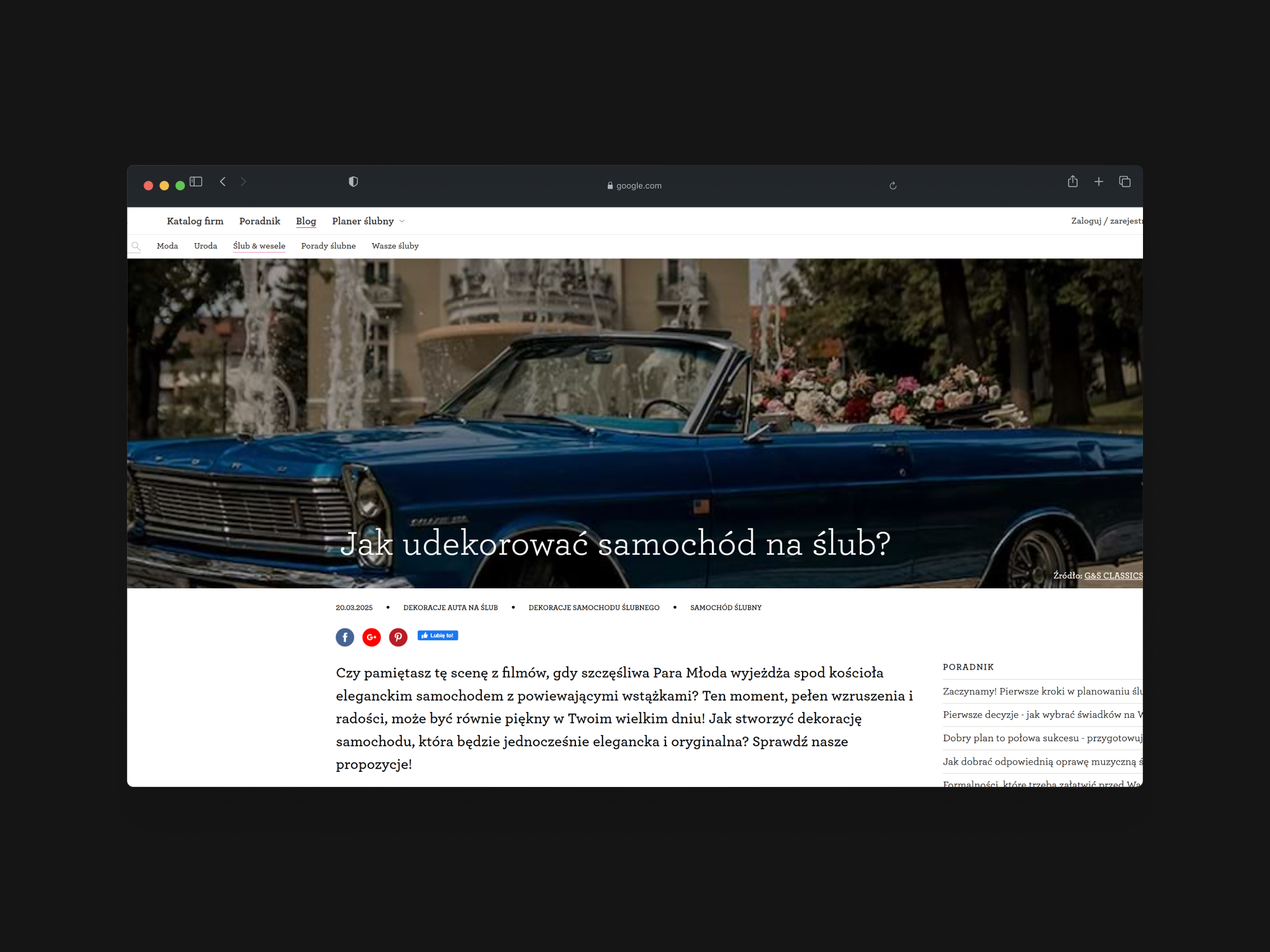Screen dimensions: 1270x952
Task: Click the privacy shield icon
Action: 353,182
